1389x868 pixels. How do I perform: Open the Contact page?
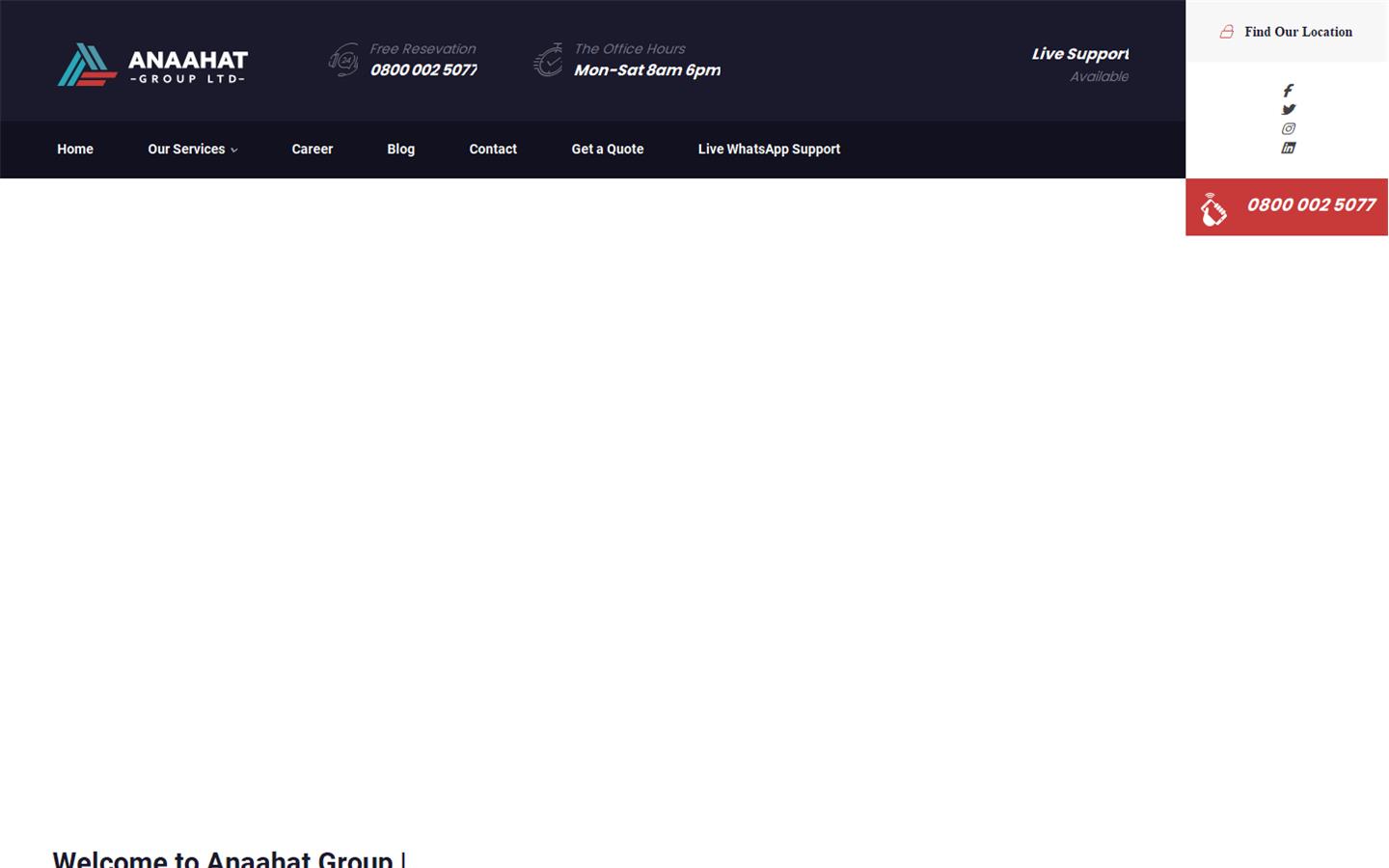click(x=493, y=149)
